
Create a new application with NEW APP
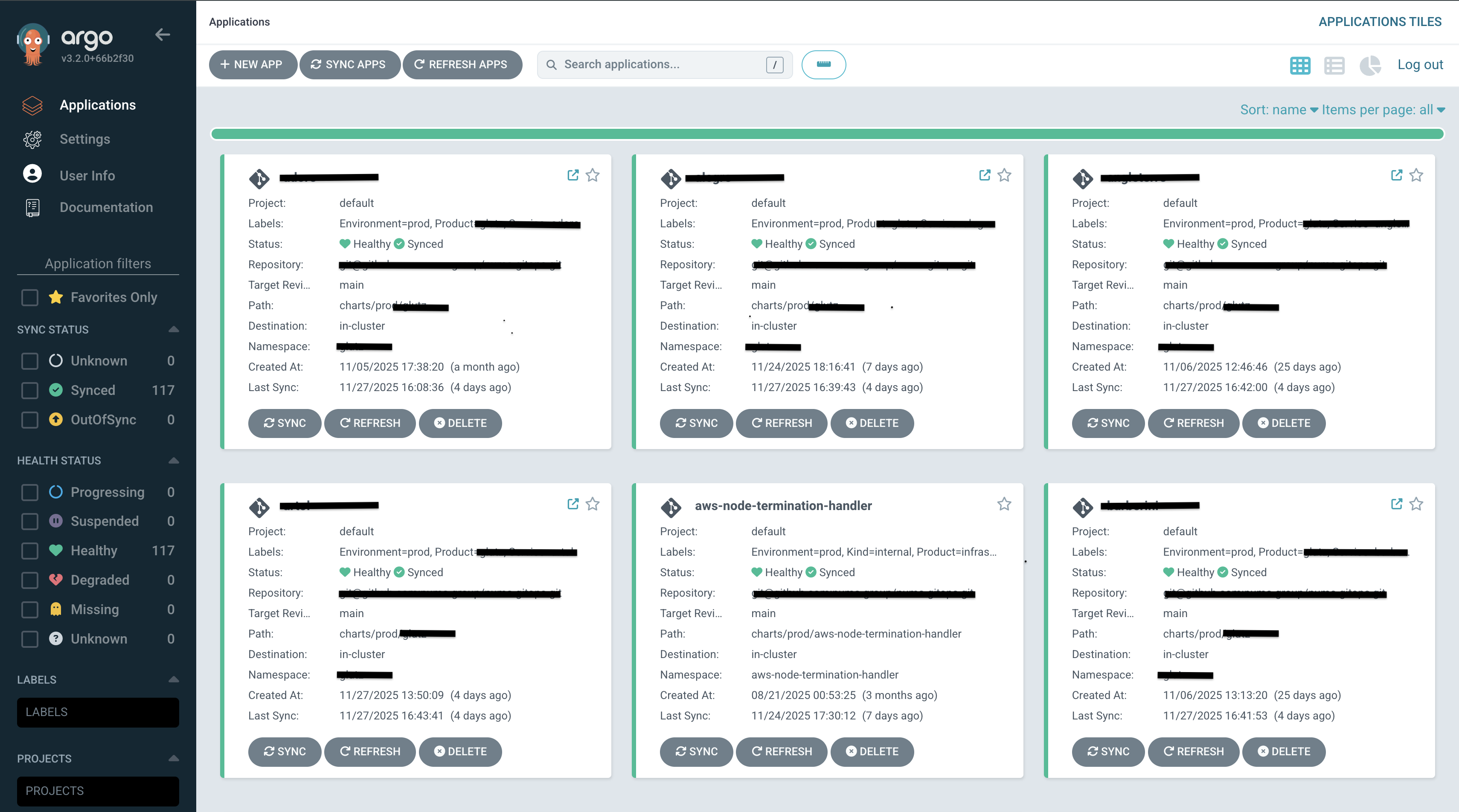[253, 64]
